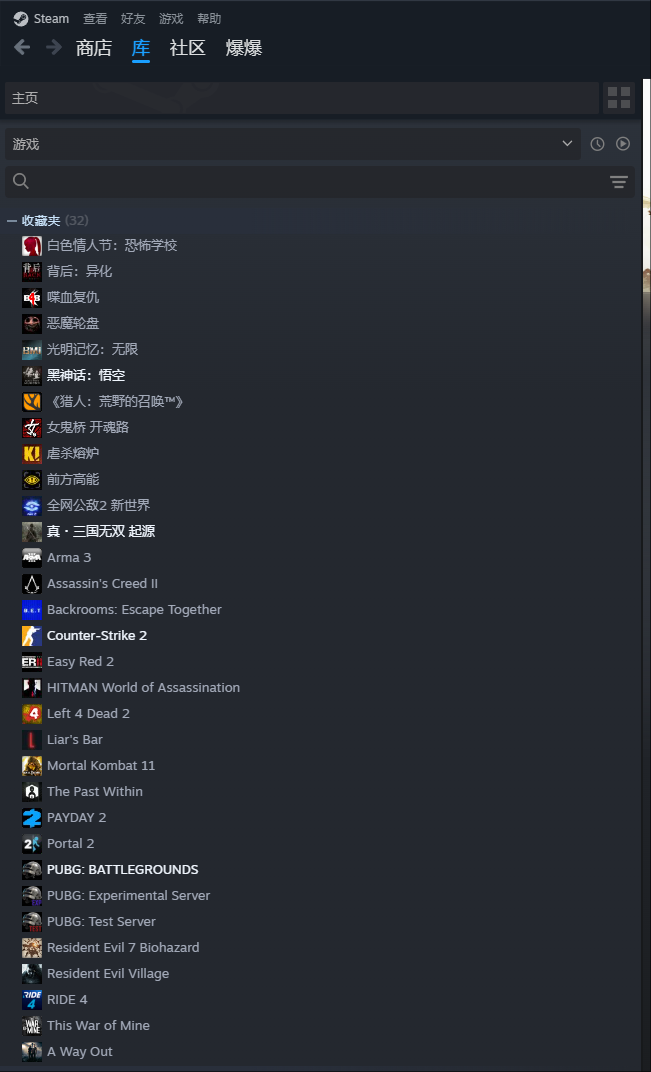This screenshot has width=651, height=1072.
Task: Open the 查看 menu
Action: click(95, 18)
